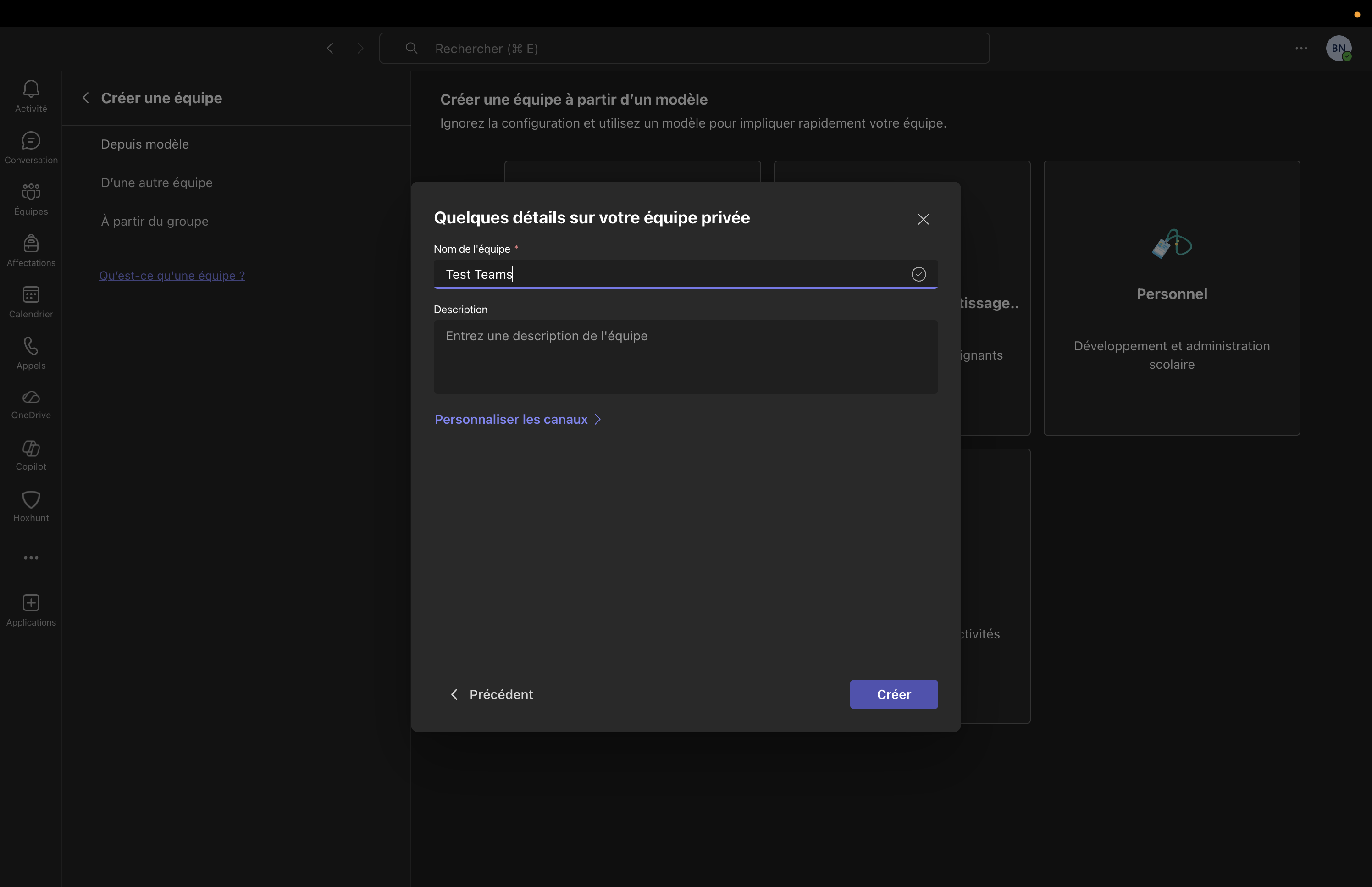
Task: Open Applications store icon
Action: [31, 610]
